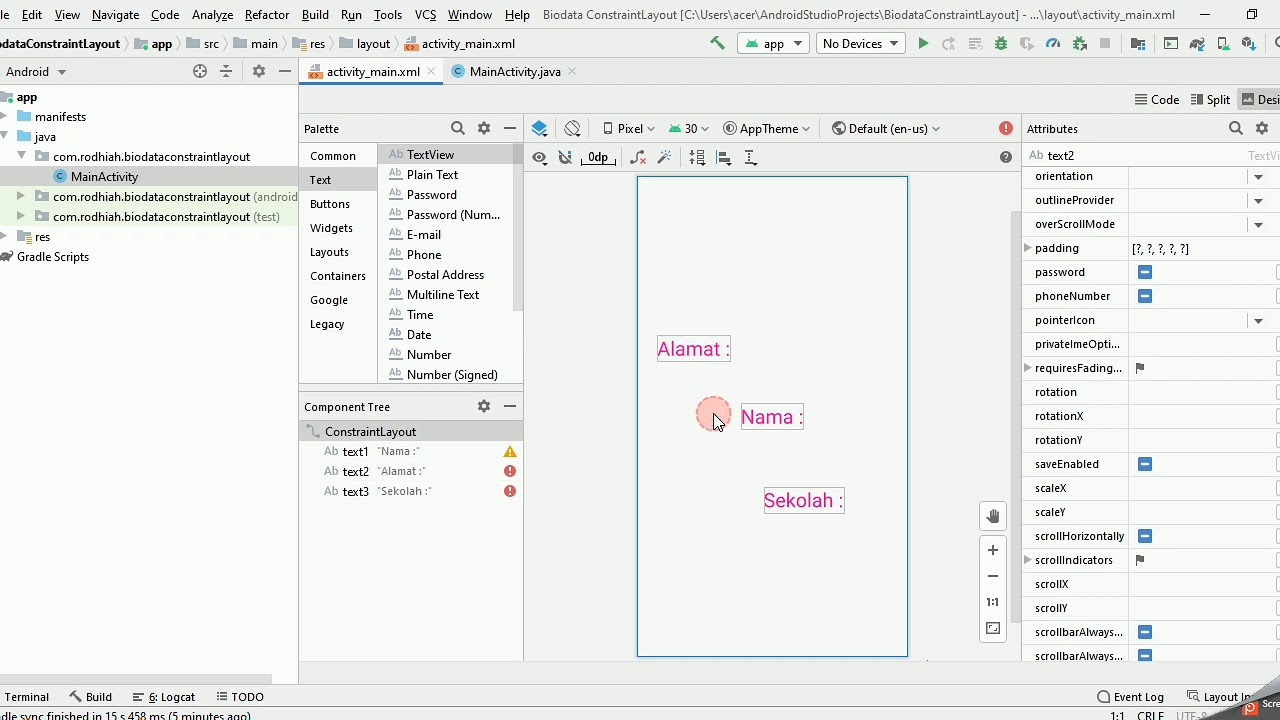Search Attributes with the magnifier icon
Image resolution: width=1280 pixels, height=720 pixels.
point(1236,128)
